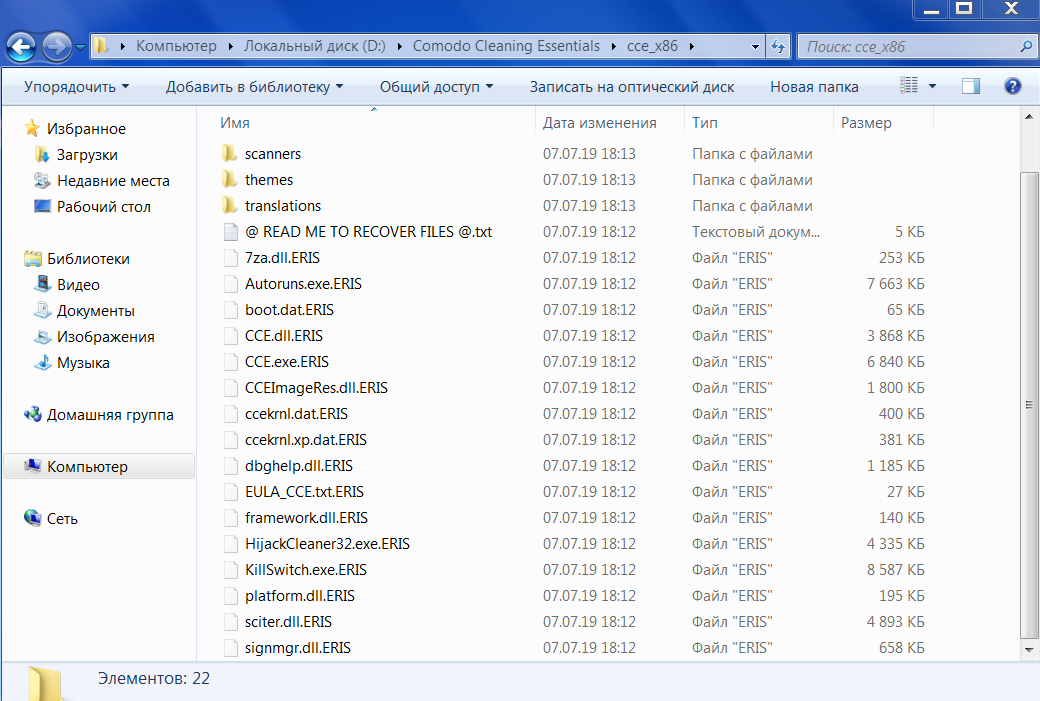Open the address bar history dropdown
Image resolution: width=1040 pixels, height=701 pixels.
point(755,46)
